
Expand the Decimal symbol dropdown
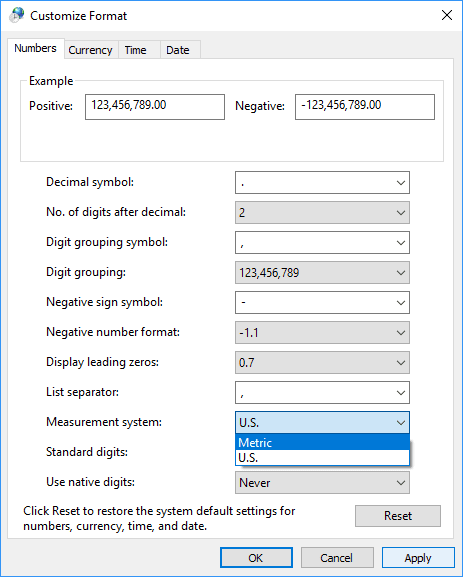(322, 183)
